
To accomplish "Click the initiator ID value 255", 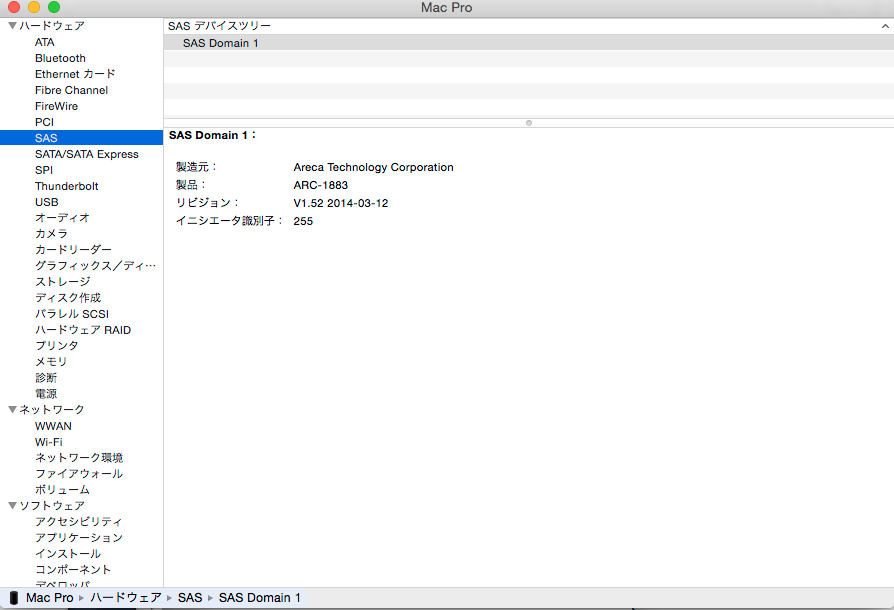I will (303, 221).
